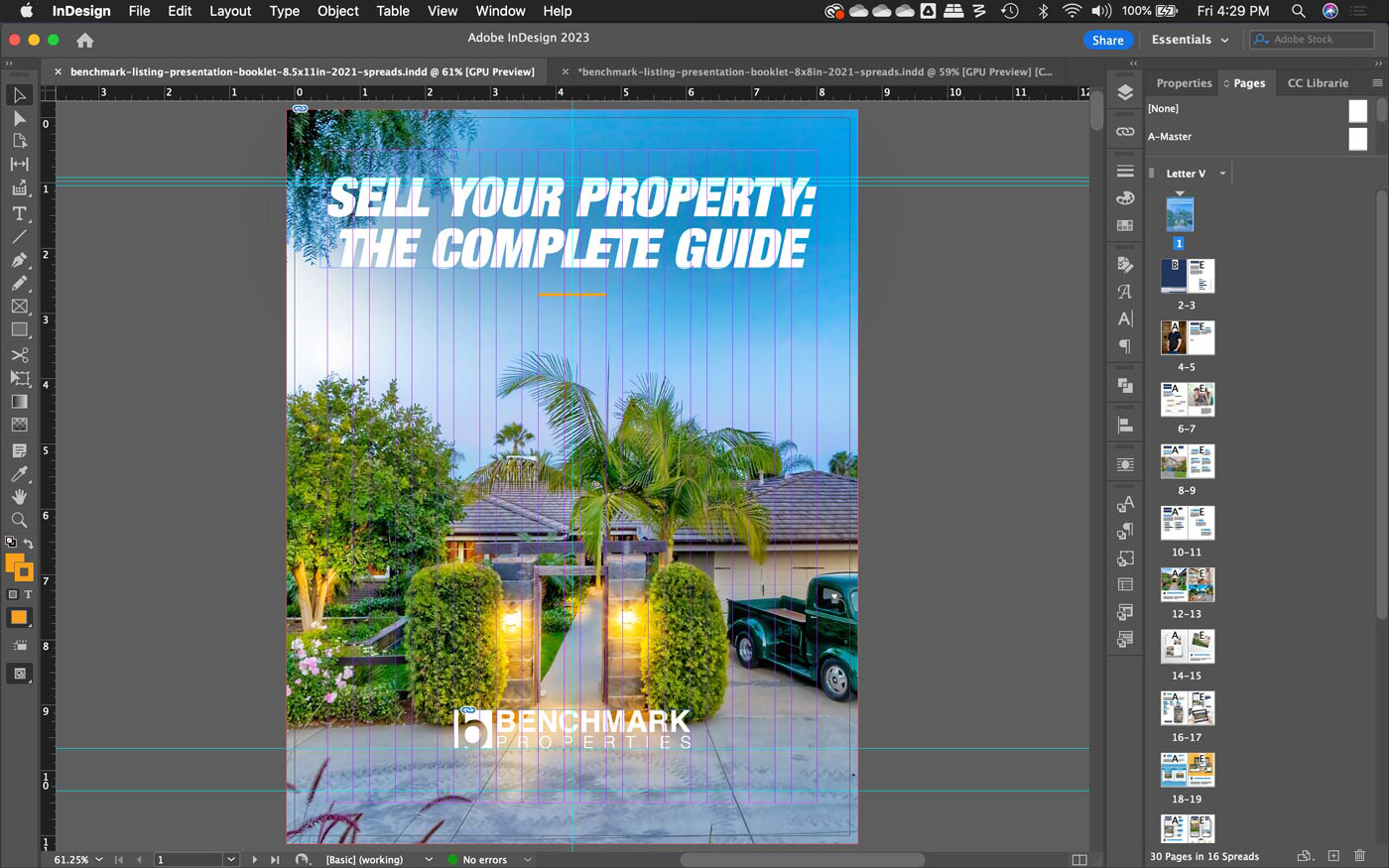Image resolution: width=1389 pixels, height=868 pixels.
Task: Select the Content Collector tool
Action: 19,188
